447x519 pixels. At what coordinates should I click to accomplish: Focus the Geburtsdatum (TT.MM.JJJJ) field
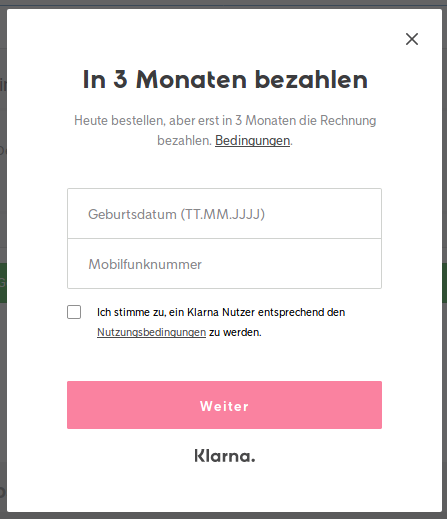coord(224,213)
